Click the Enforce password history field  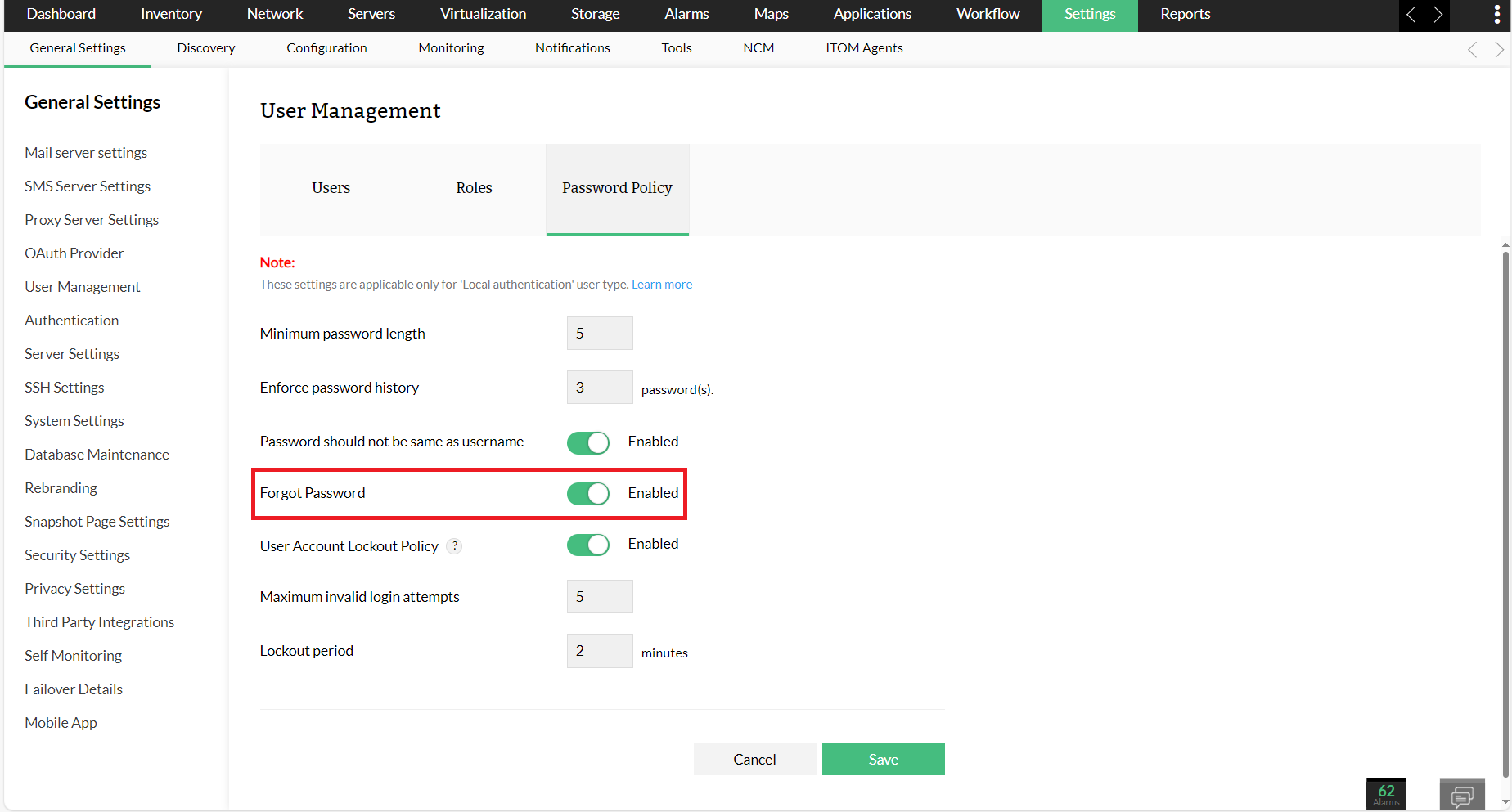pyautogui.click(x=600, y=388)
